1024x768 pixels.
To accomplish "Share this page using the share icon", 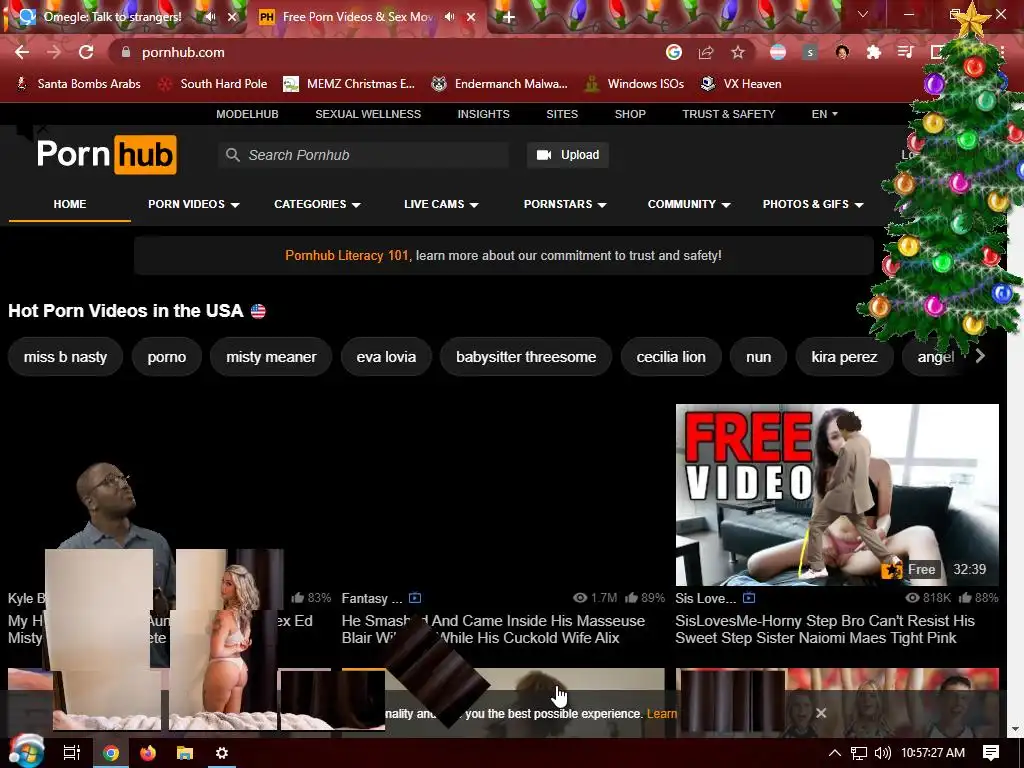I will [706, 52].
